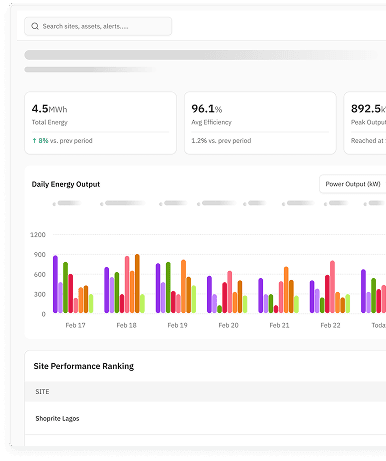386x461 pixels.
Task: Toggle the first chart legend dot
Action: coord(54,204)
